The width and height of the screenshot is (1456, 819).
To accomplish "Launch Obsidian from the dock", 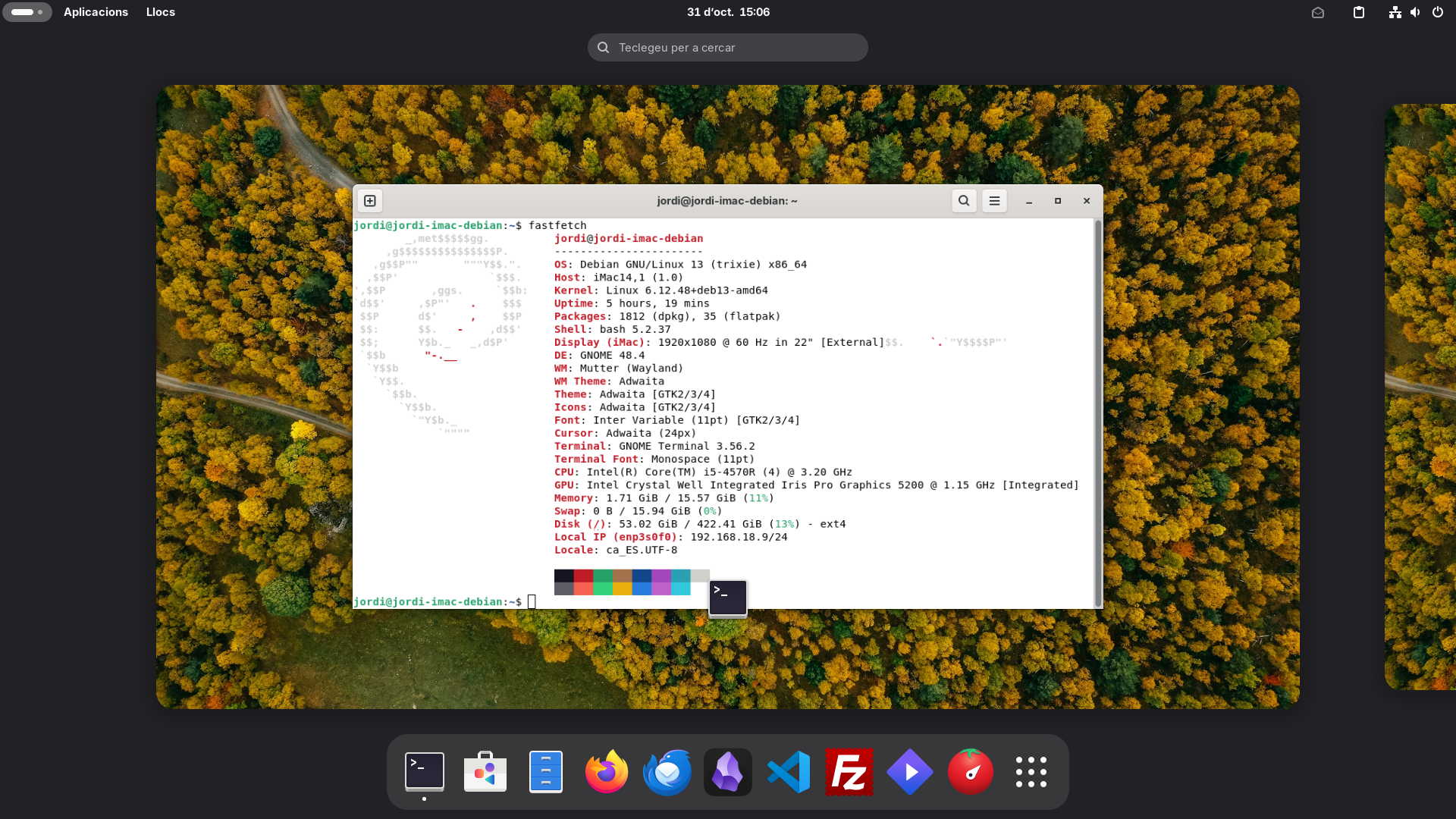I will tap(727, 771).
